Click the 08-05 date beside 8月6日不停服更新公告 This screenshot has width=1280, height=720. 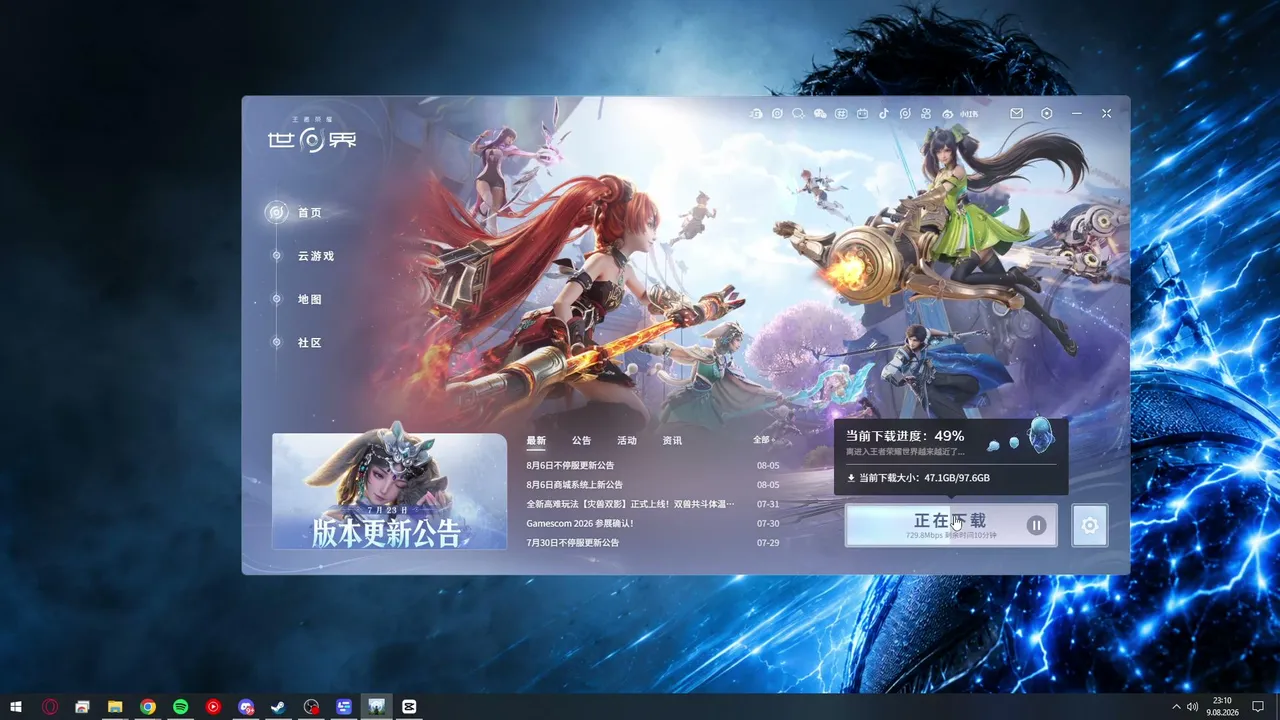(768, 466)
